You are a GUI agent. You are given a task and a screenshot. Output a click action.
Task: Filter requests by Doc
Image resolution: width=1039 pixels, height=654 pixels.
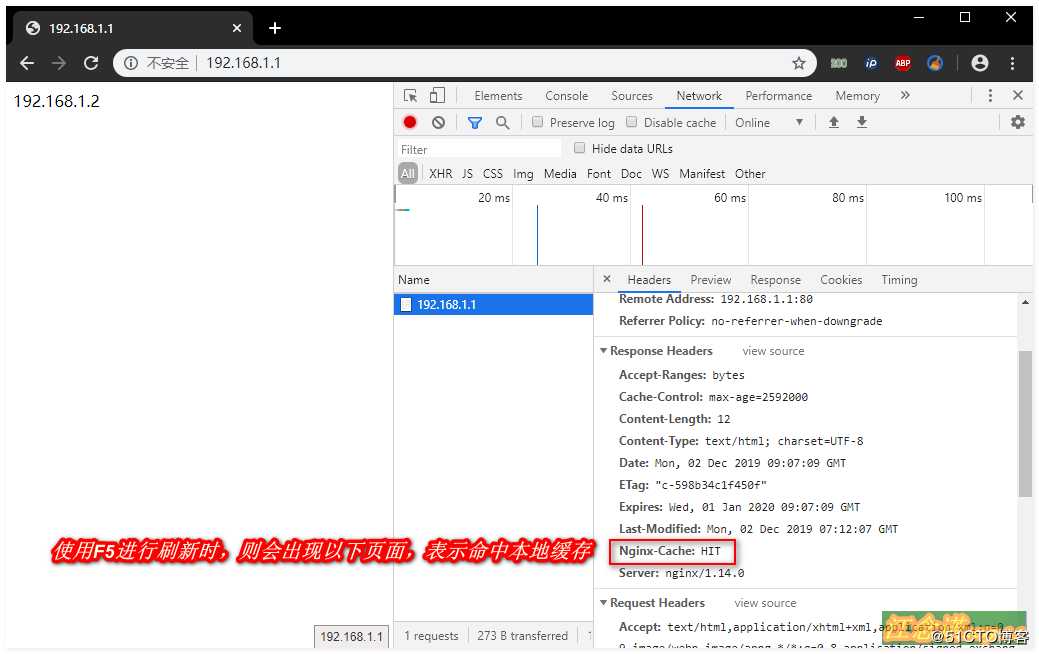(x=631, y=174)
